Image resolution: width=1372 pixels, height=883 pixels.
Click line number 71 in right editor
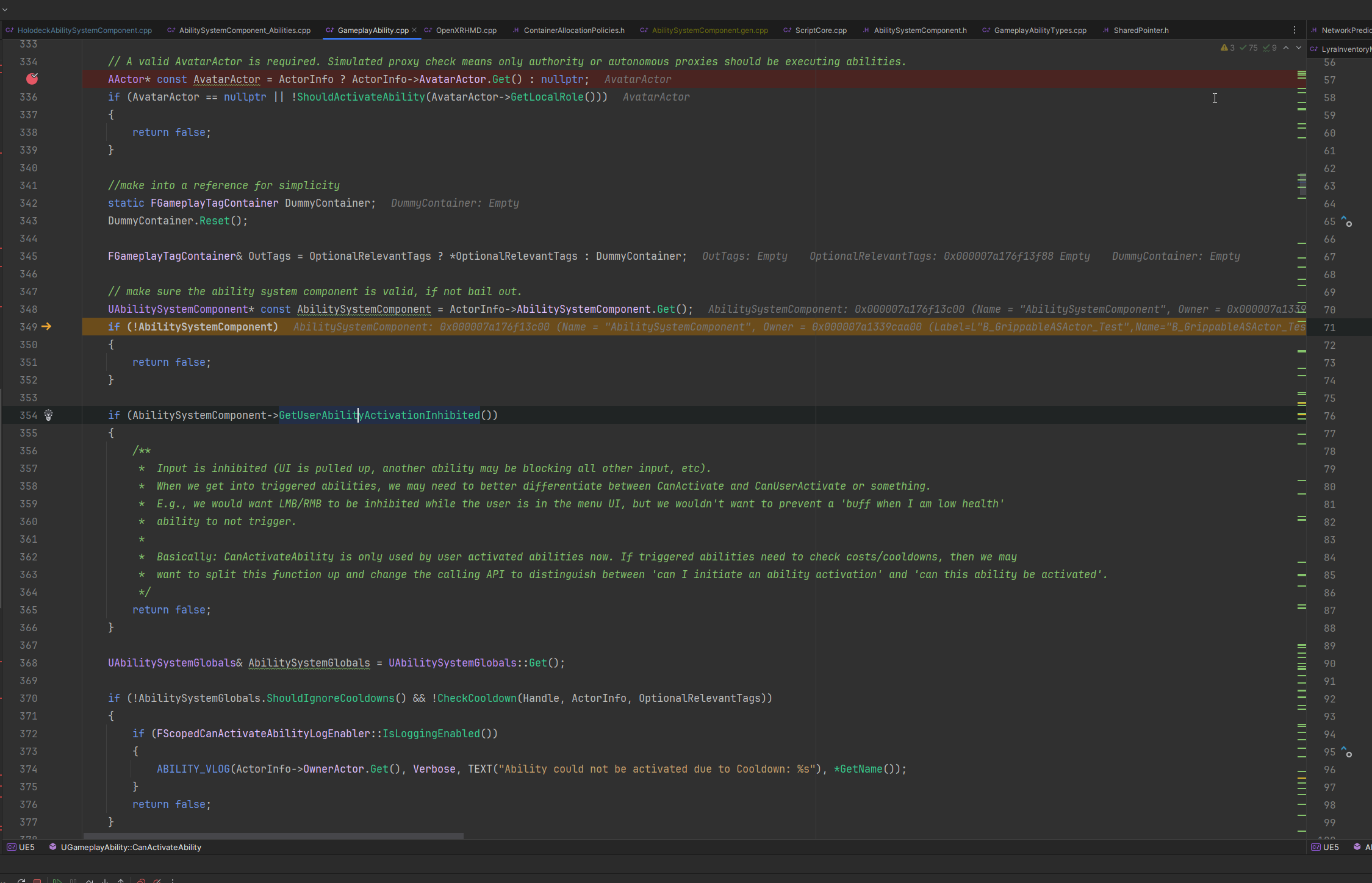coord(1329,327)
